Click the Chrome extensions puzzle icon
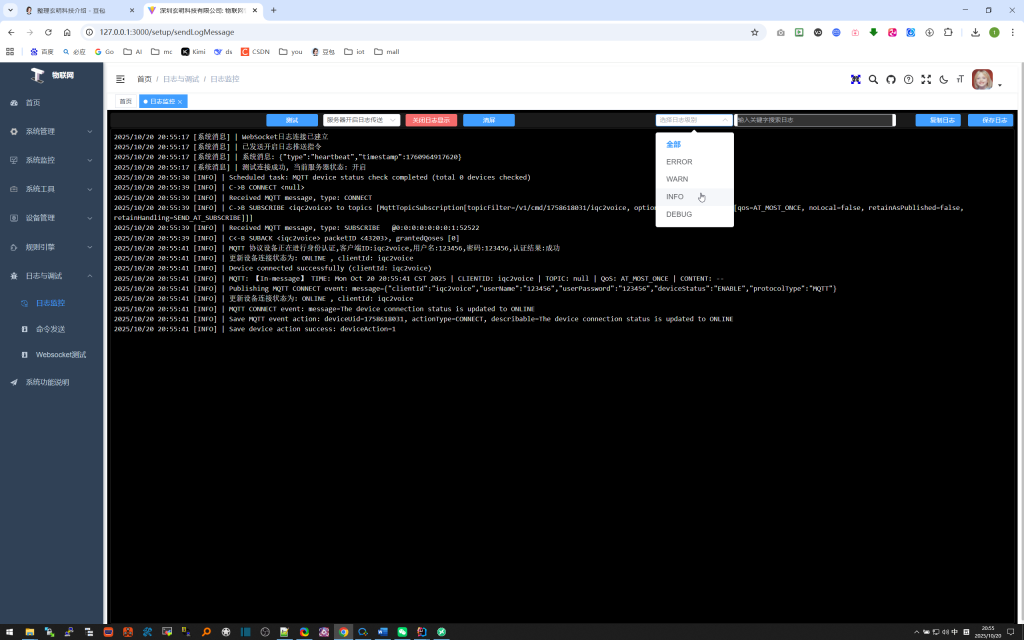This screenshot has width=1024, height=640. tap(949, 32)
